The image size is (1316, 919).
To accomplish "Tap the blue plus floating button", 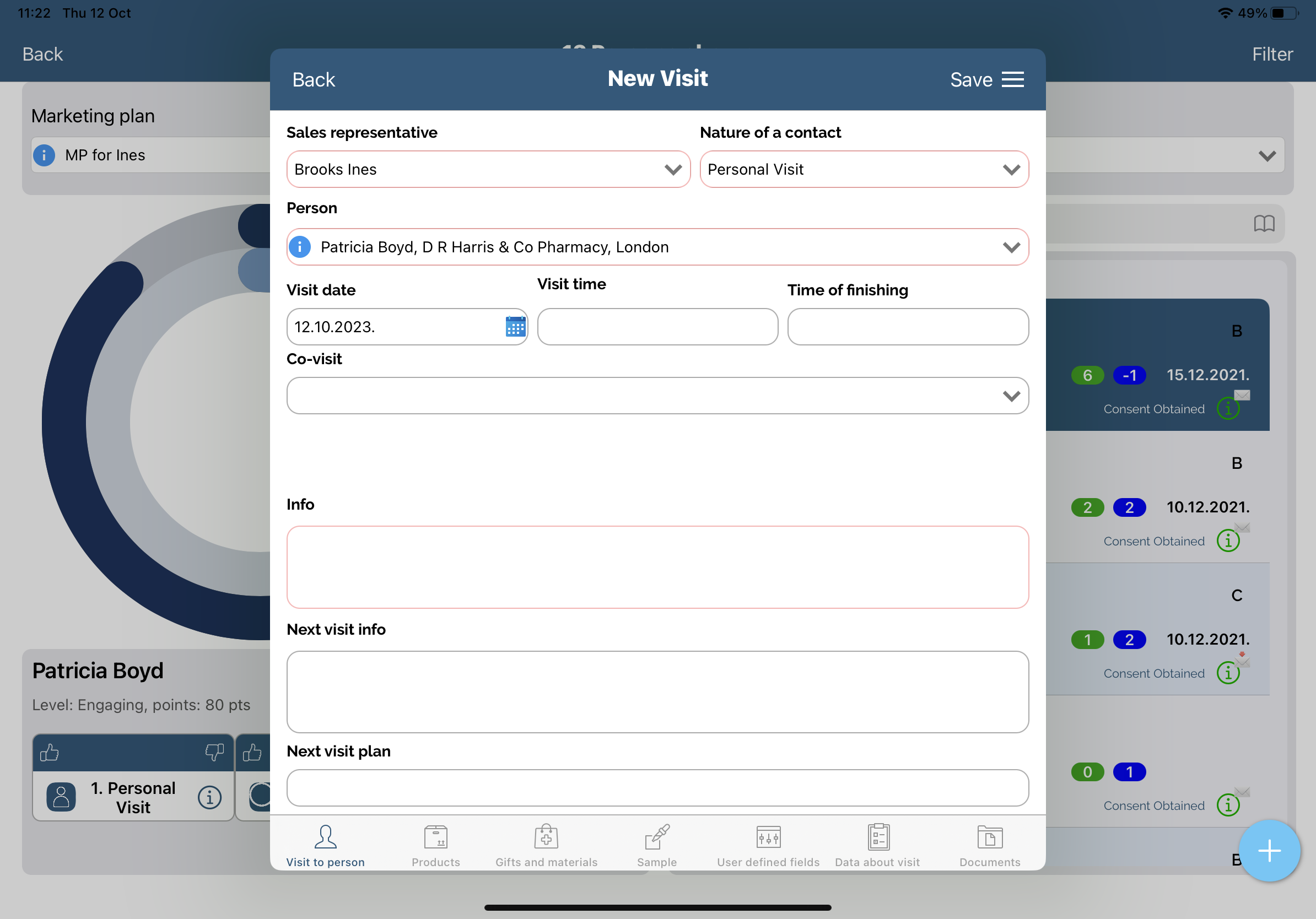I will 1269,851.
